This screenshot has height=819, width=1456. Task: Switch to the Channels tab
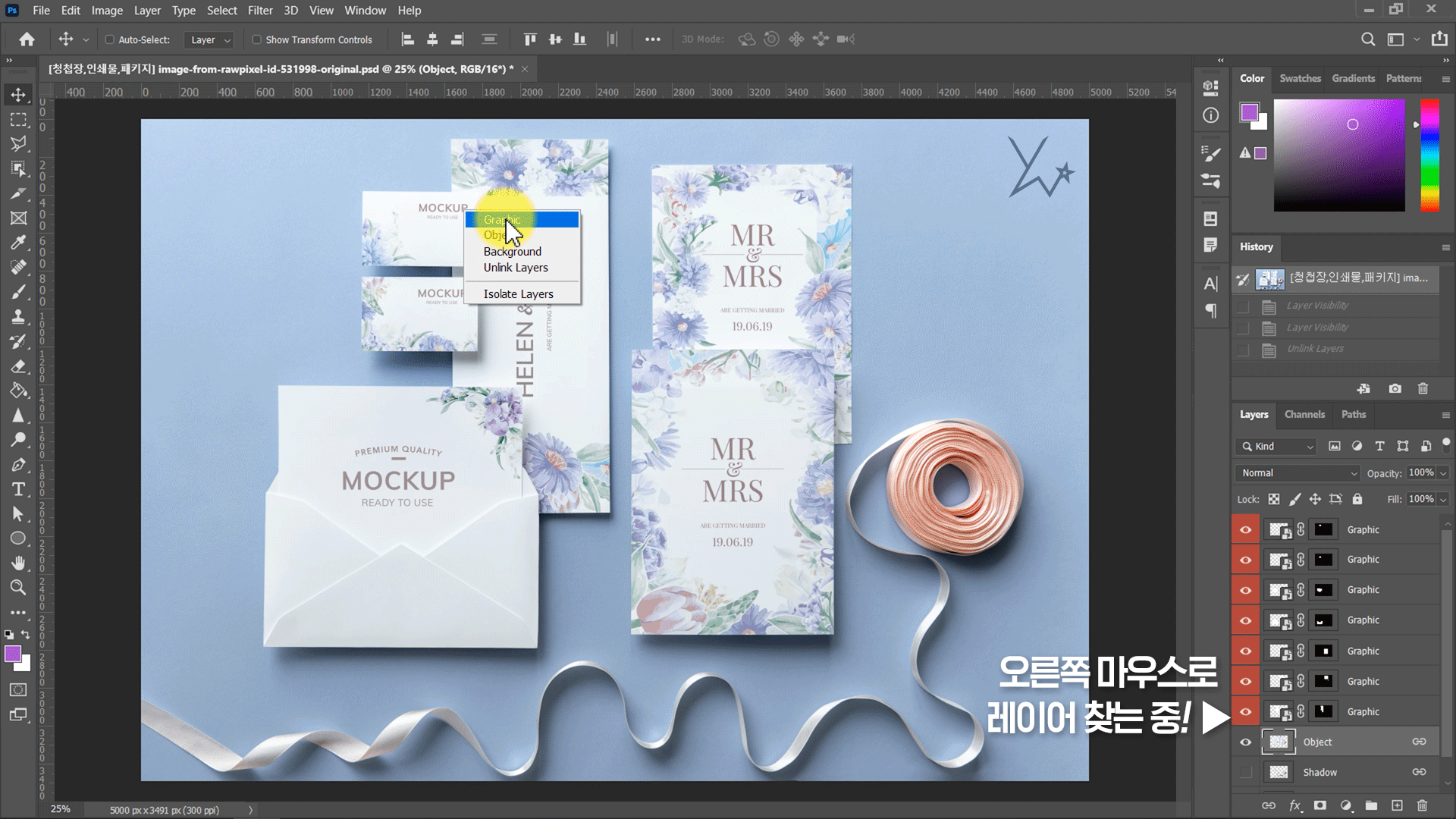(1304, 414)
